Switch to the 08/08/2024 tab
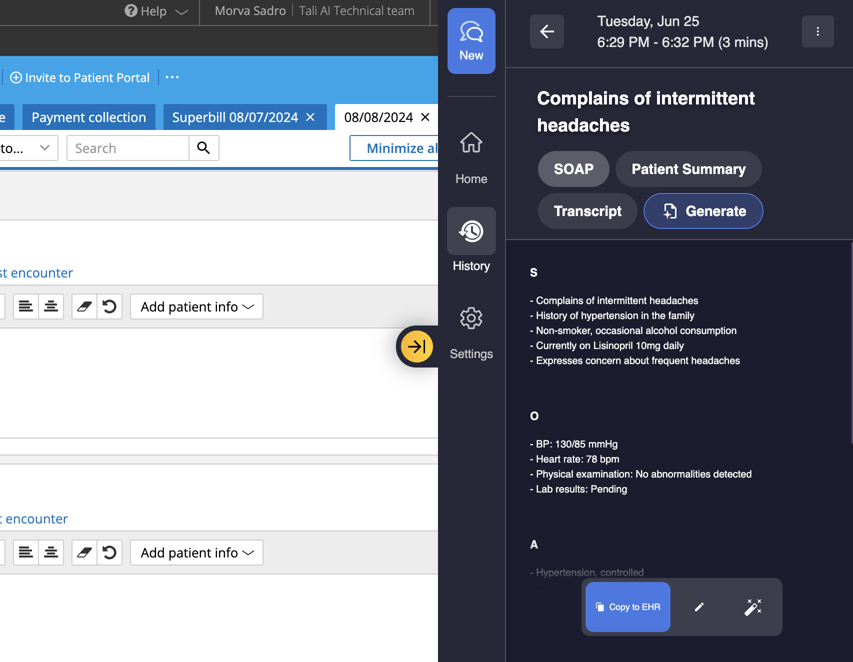The width and height of the screenshot is (853, 662). 380,116
